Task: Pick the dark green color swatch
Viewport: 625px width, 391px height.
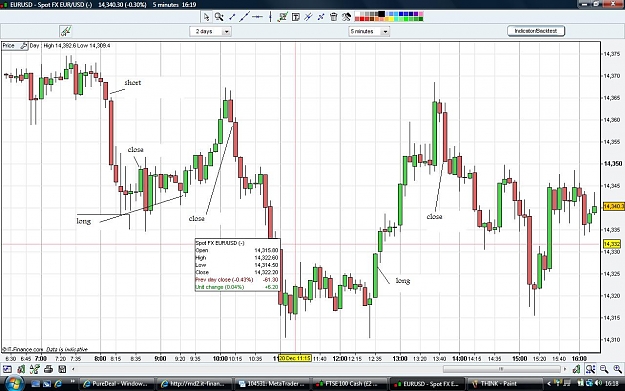Action: [x=421, y=19]
